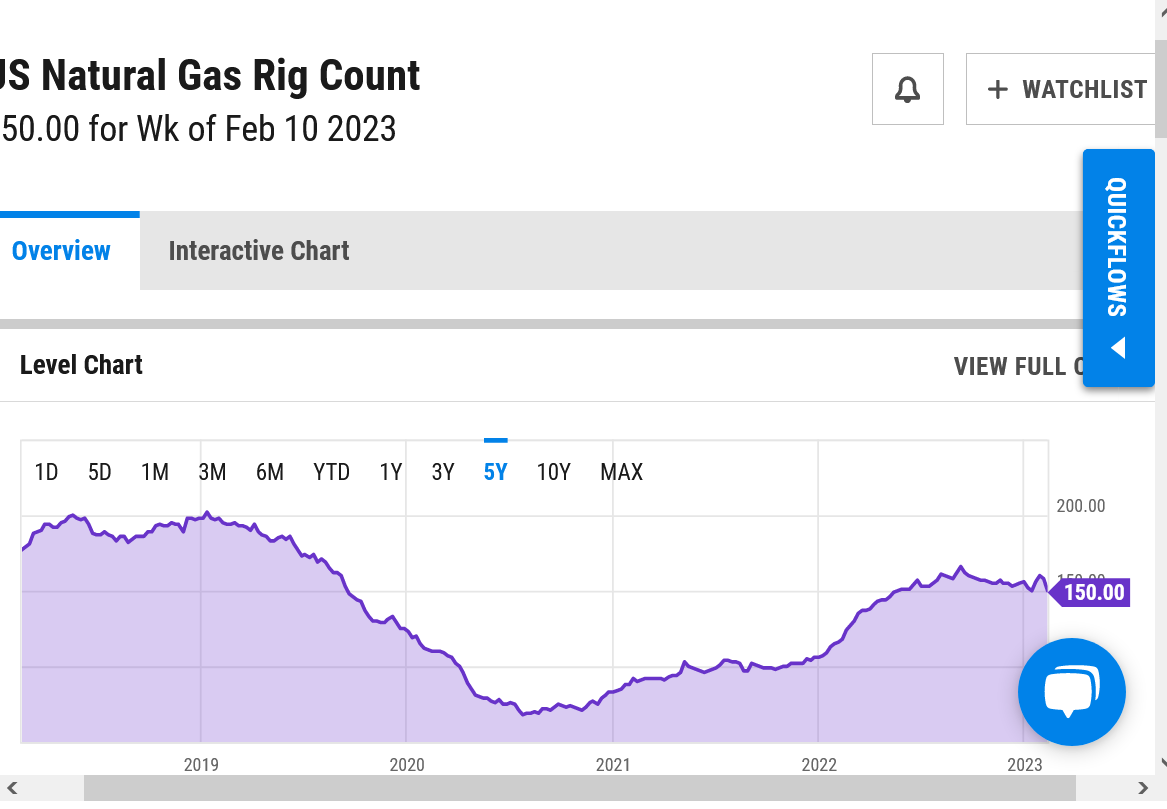This screenshot has width=1167, height=809.
Task: Switch chart to 3Y range
Action: [x=443, y=472]
